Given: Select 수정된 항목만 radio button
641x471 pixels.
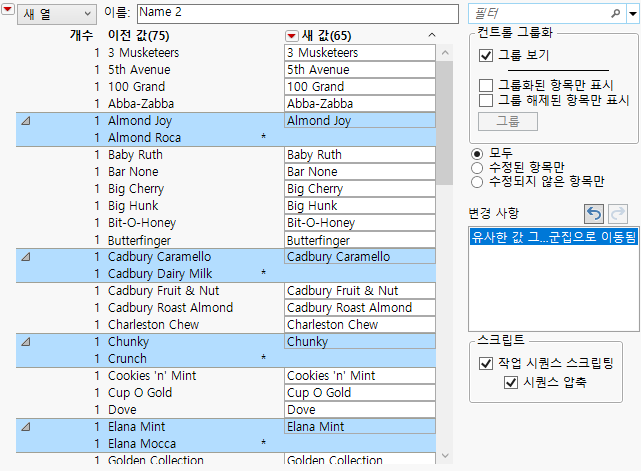Looking at the screenshot, I should coord(477,168).
